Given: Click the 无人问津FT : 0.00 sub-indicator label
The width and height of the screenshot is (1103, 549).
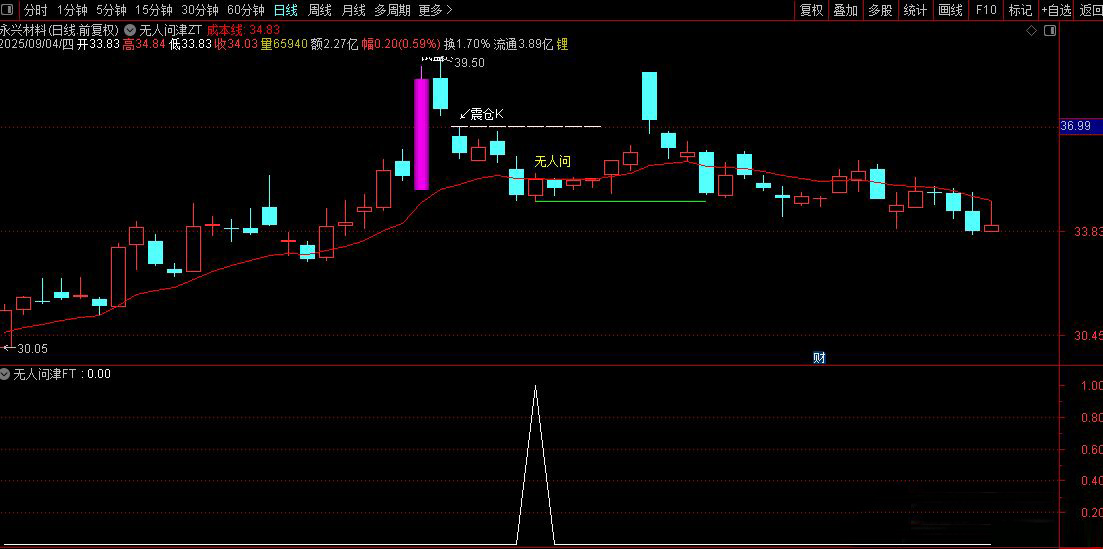Looking at the screenshot, I should pyautogui.click(x=62, y=374).
